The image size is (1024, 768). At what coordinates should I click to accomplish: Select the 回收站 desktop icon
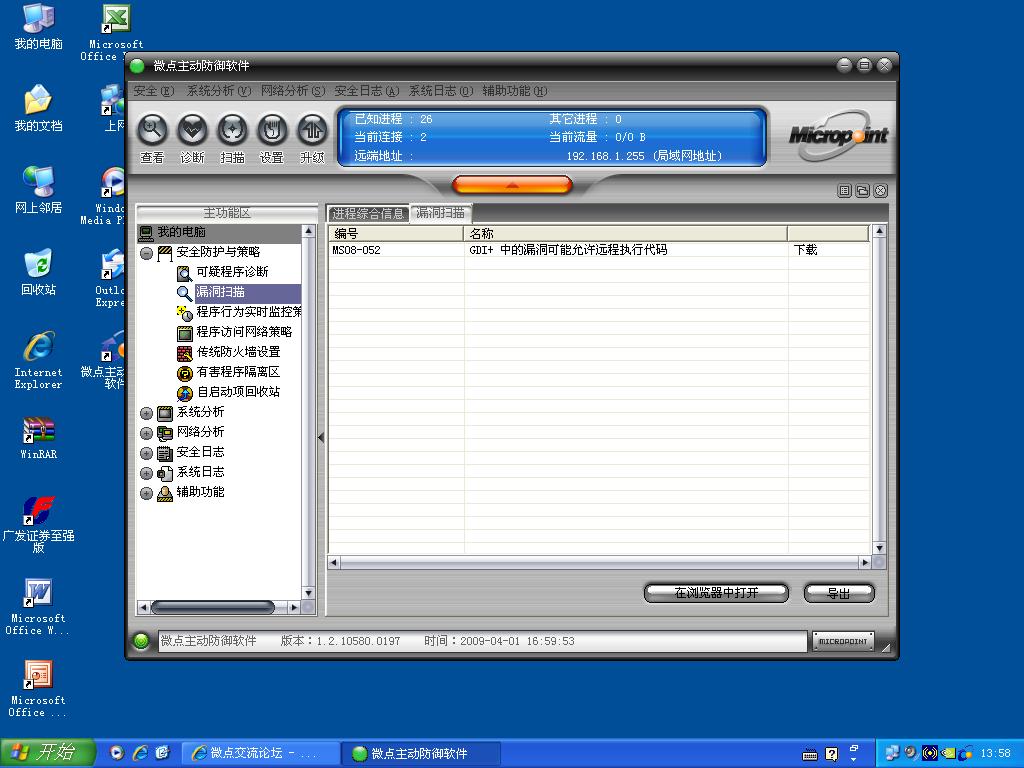pyautogui.click(x=39, y=272)
